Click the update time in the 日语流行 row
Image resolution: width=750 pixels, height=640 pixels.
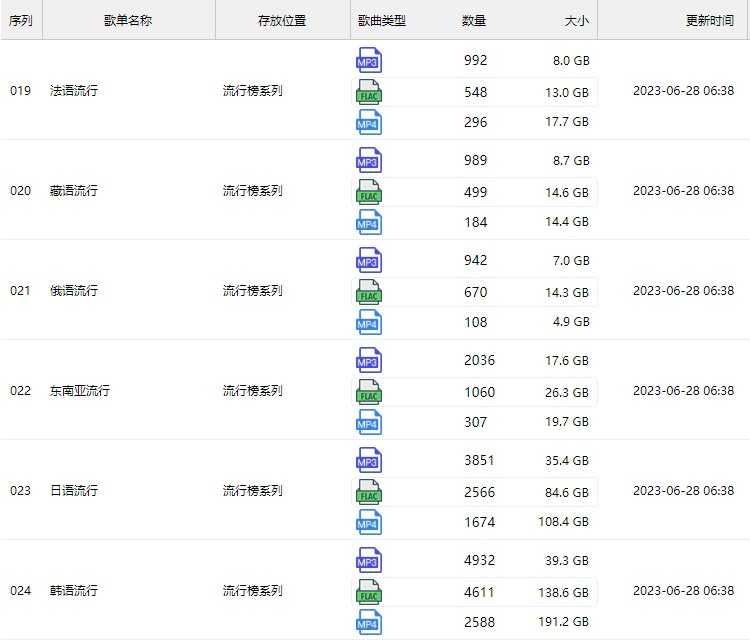coord(684,490)
